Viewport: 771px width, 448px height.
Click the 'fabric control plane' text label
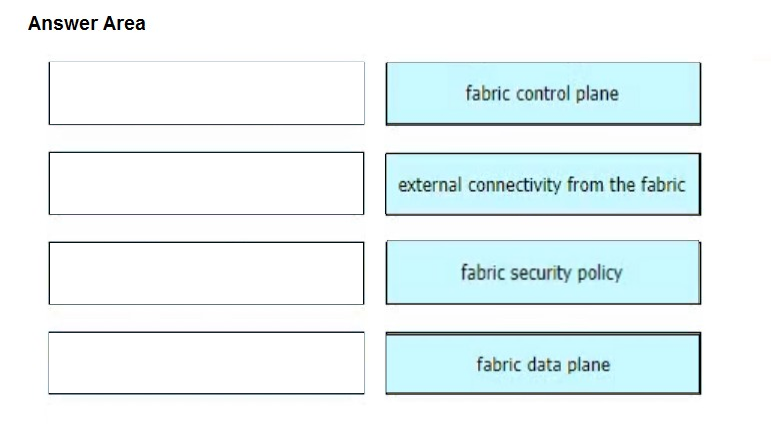point(542,93)
